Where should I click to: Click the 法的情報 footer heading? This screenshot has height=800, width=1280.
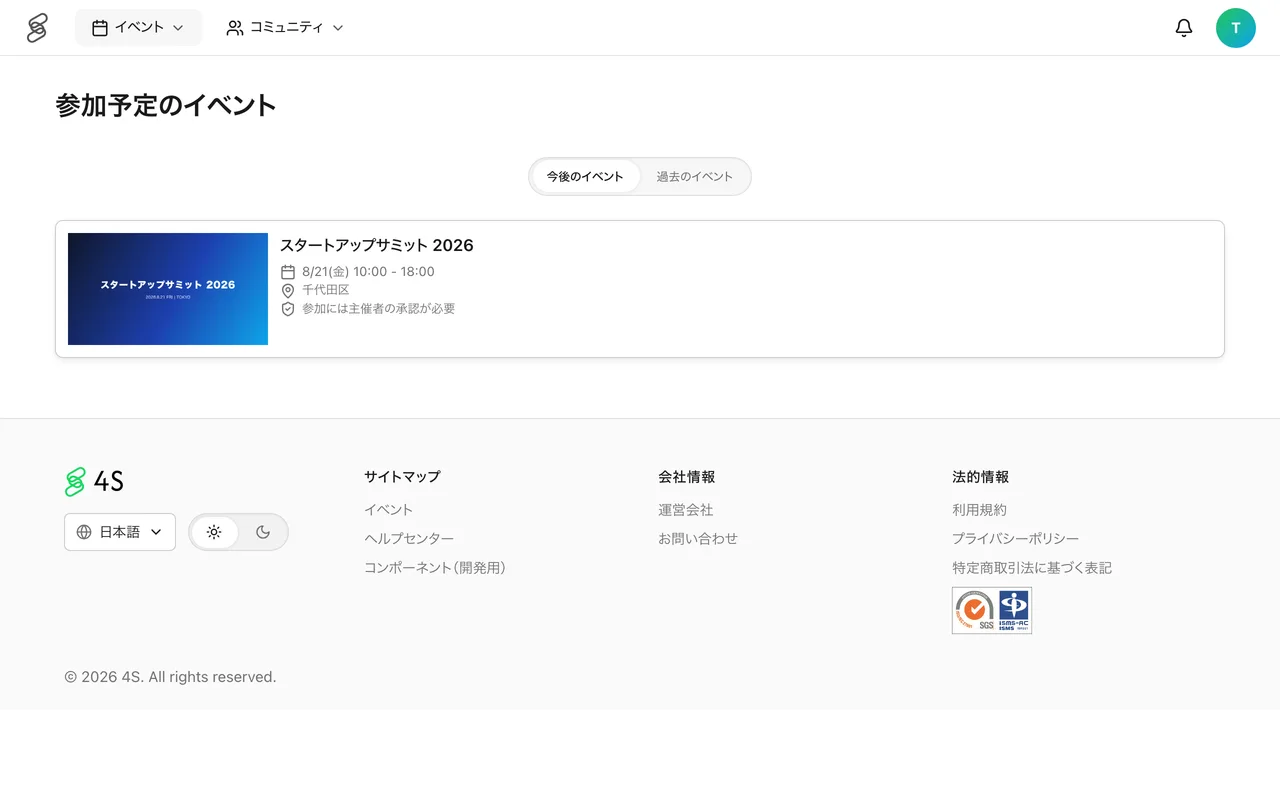981,477
